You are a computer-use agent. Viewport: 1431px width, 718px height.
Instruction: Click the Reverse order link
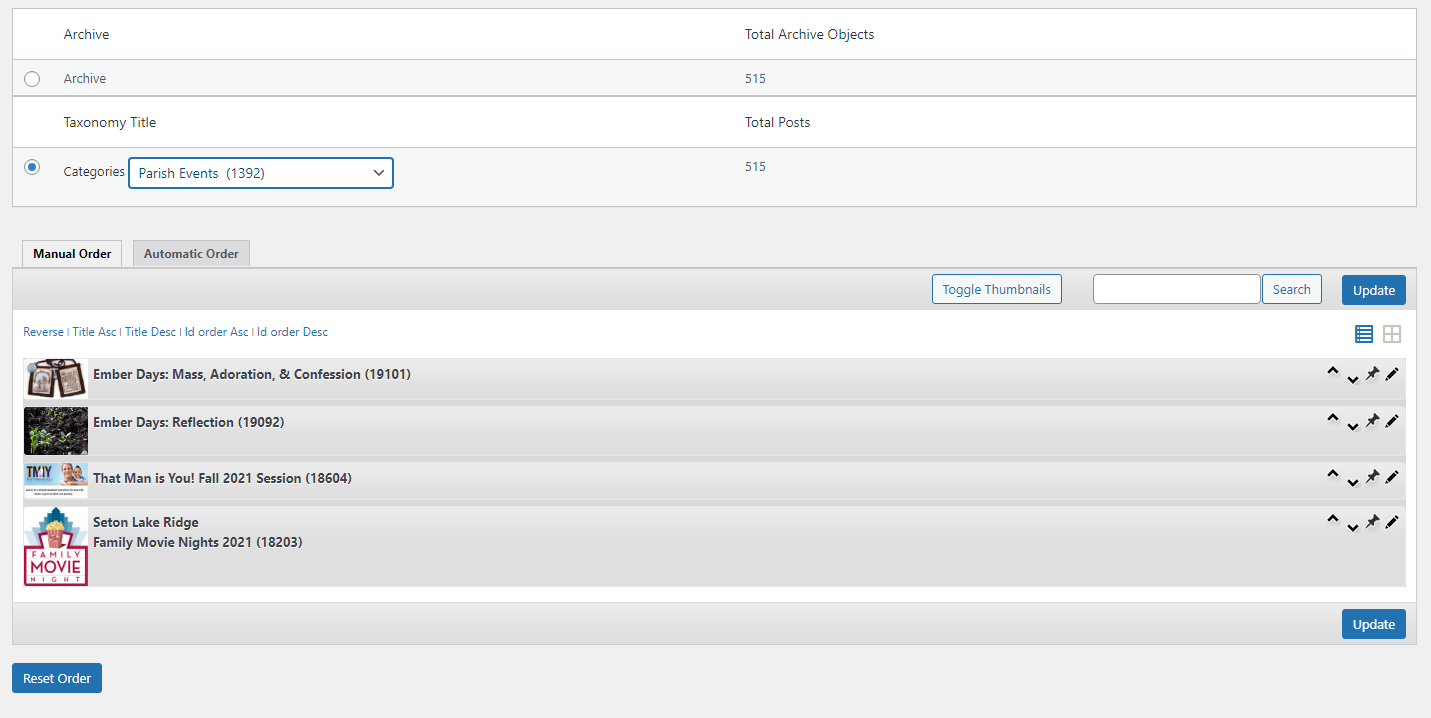click(43, 332)
